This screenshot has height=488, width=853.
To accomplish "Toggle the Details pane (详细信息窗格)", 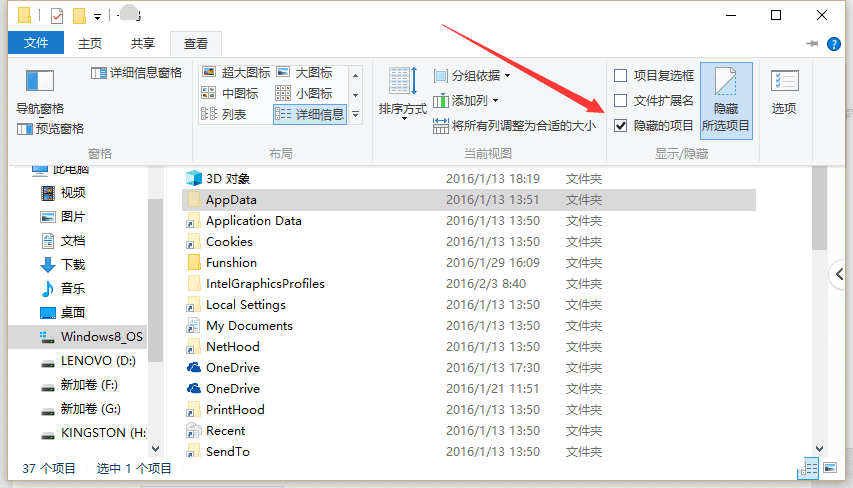I will pyautogui.click(x=137, y=73).
